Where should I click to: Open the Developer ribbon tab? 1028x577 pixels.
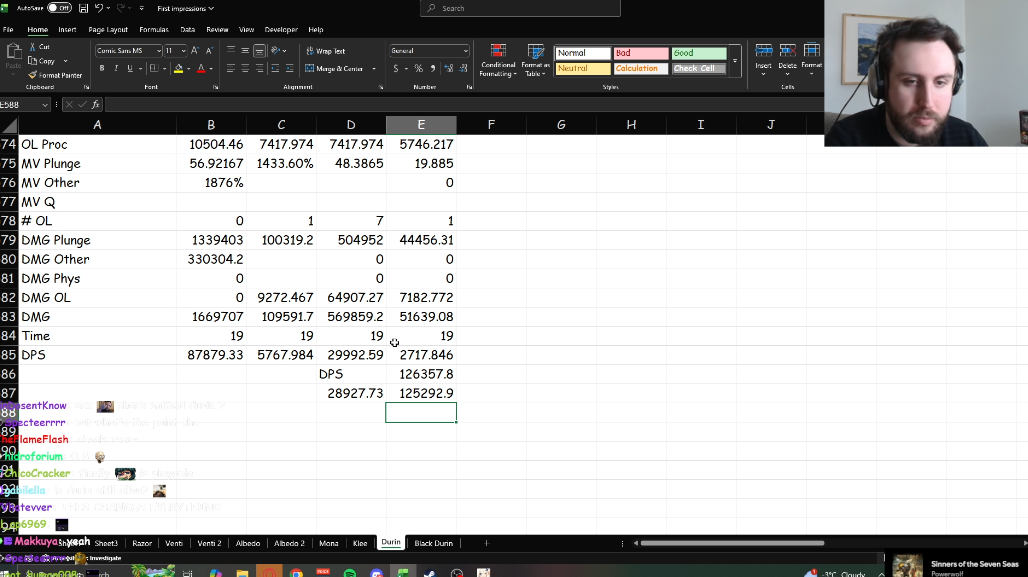tap(281, 30)
